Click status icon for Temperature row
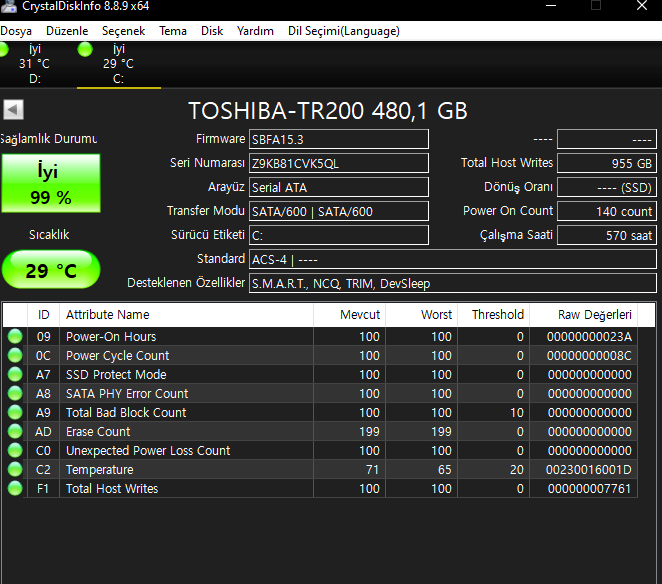This screenshot has height=584, width=662. [15, 470]
